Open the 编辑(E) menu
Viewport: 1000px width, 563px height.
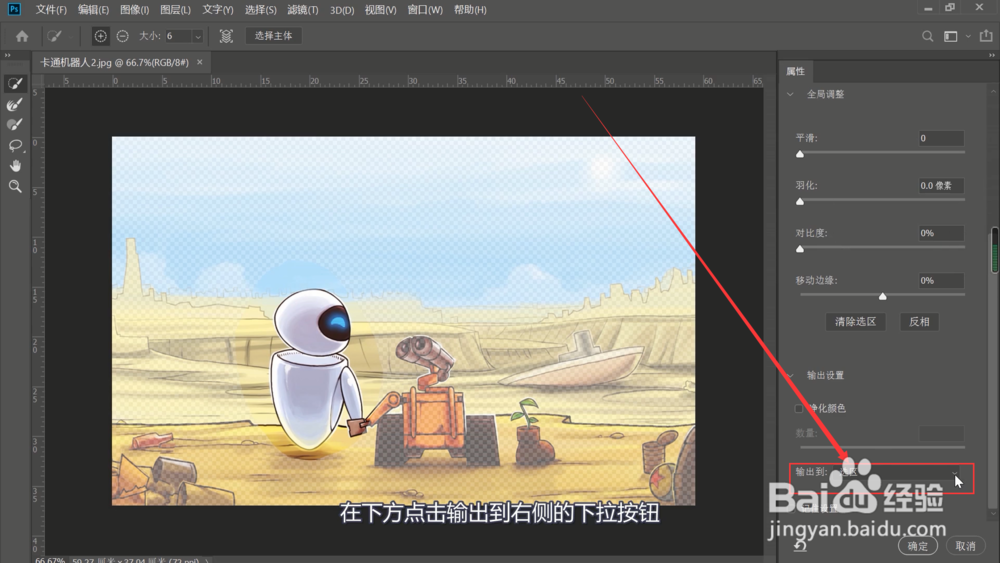(x=93, y=10)
